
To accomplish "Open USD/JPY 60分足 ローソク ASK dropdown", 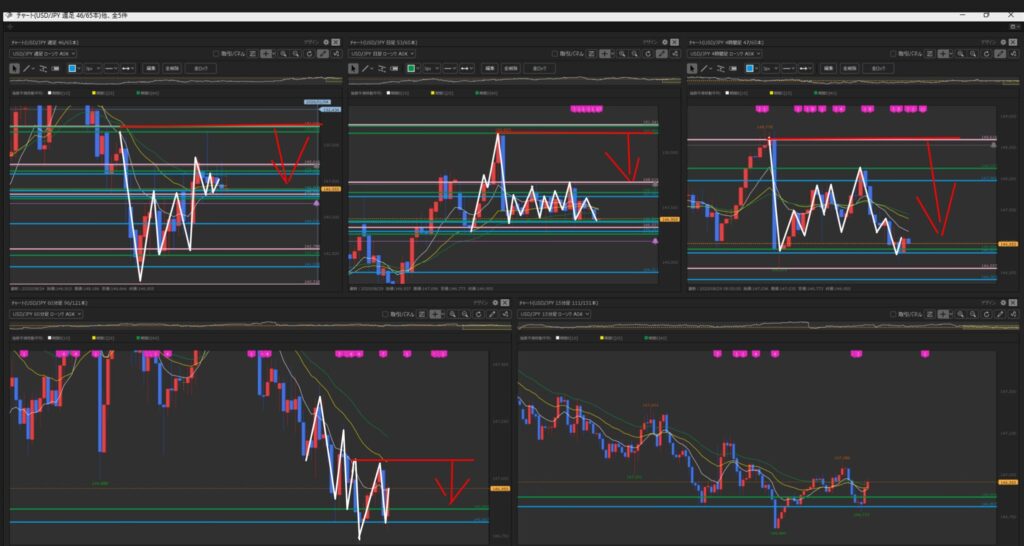I will tap(46, 314).
